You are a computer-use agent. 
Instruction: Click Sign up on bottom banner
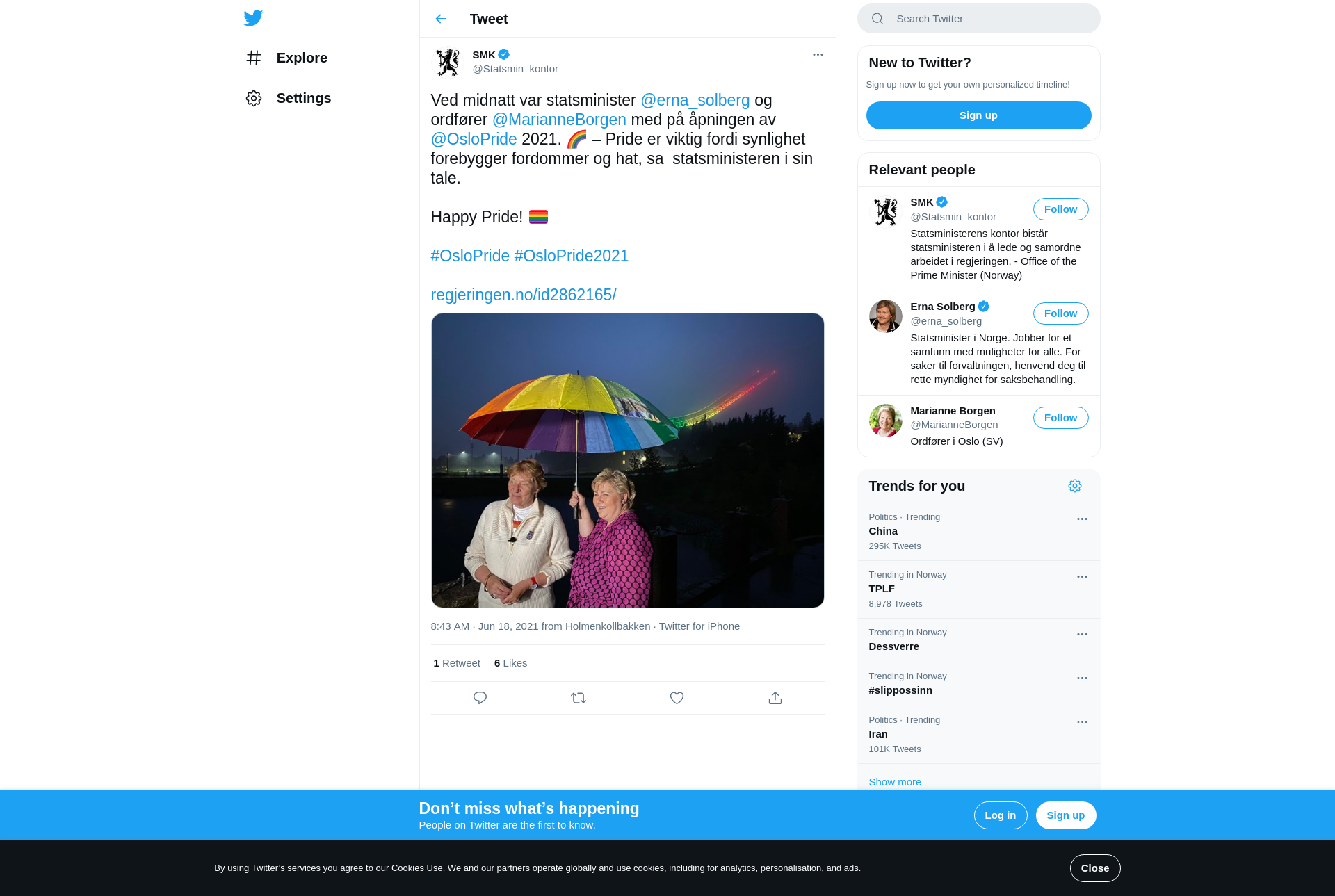(1065, 815)
